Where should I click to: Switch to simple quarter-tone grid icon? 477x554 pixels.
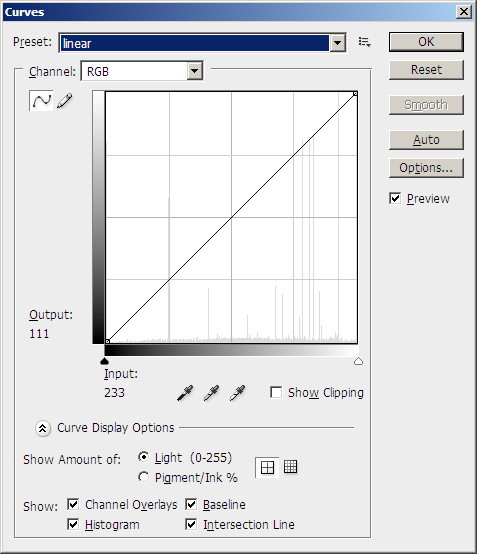click(267, 467)
